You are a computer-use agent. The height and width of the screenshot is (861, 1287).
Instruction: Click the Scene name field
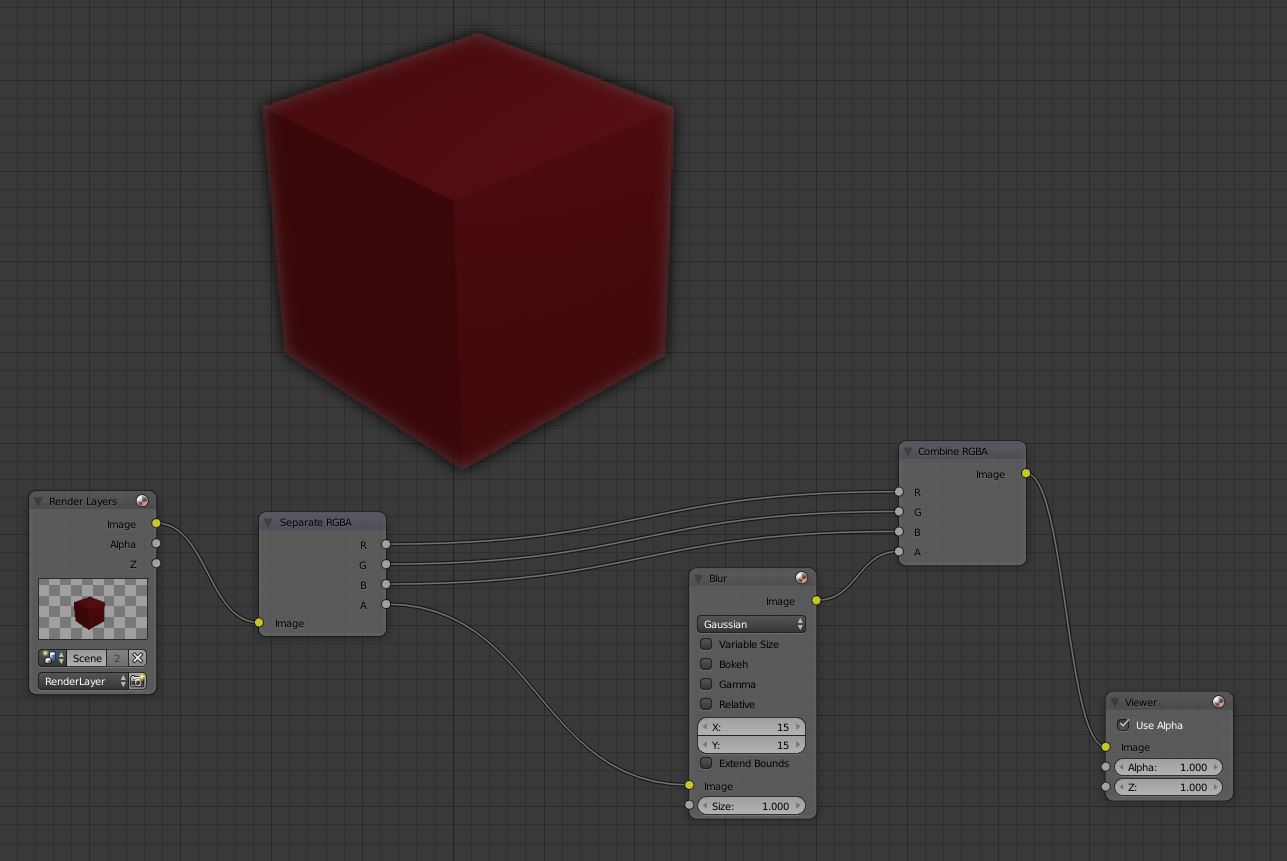tap(87, 658)
